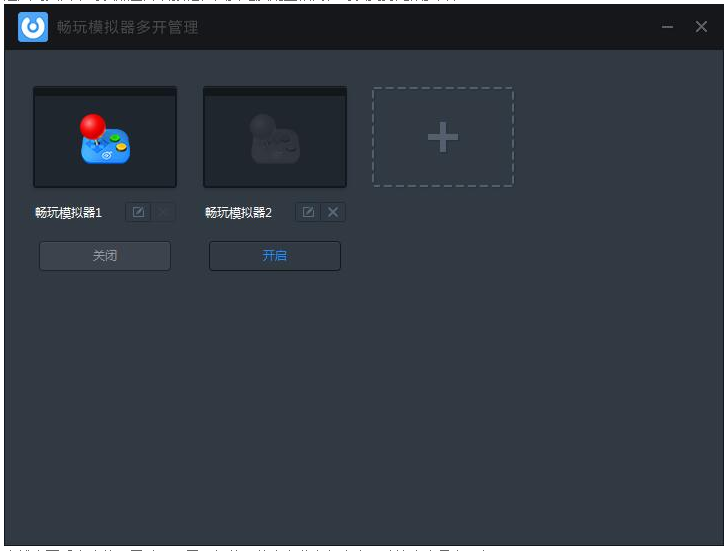Click the rename icon for 畅玩模拟器1
727x551 pixels.
point(138,212)
